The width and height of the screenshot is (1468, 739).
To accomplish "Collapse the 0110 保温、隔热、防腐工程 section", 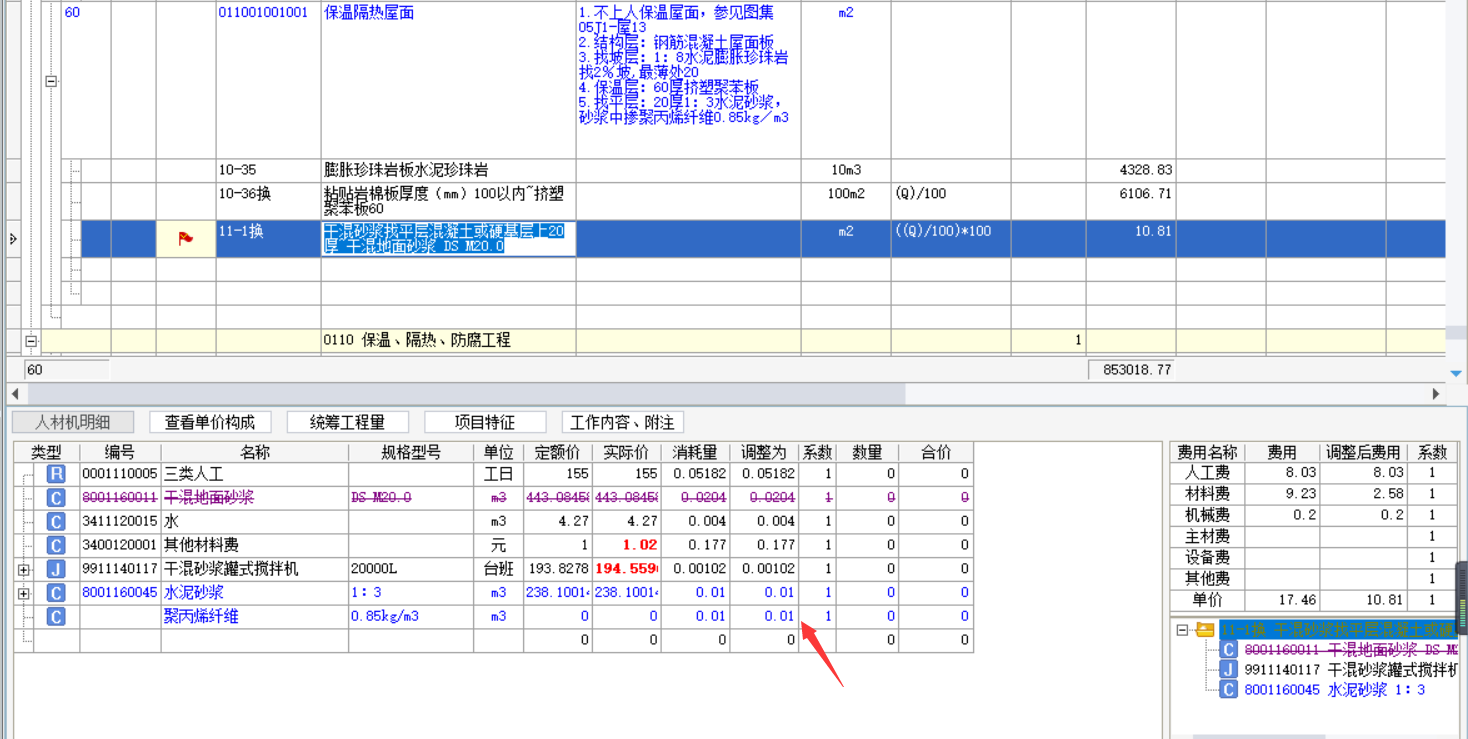I will point(31,341).
